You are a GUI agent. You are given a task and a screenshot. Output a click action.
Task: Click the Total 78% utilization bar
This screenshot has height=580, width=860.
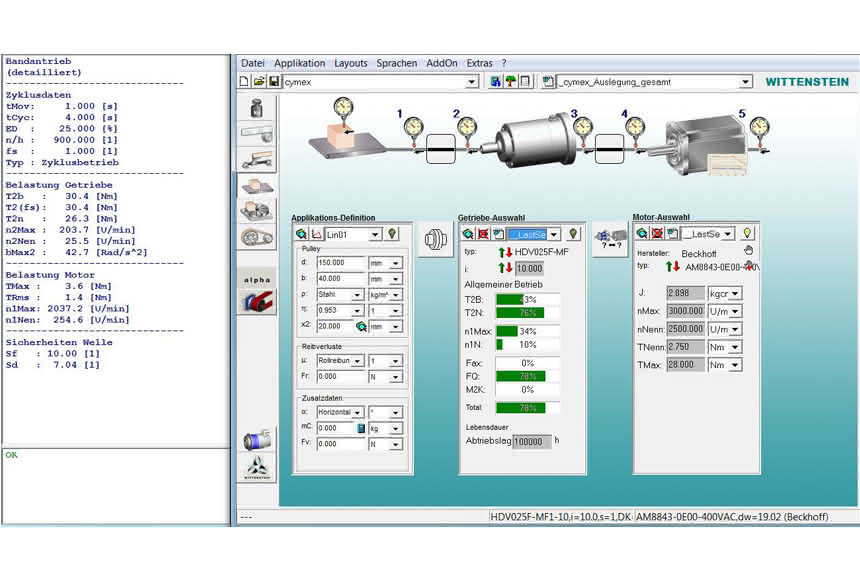point(528,408)
